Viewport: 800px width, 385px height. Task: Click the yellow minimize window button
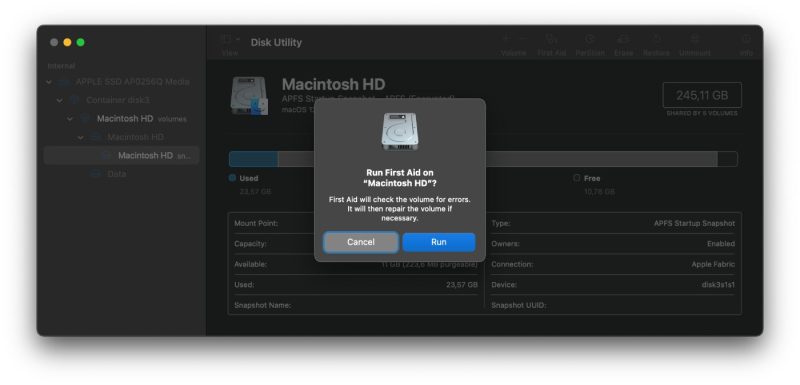click(x=67, y=42)
